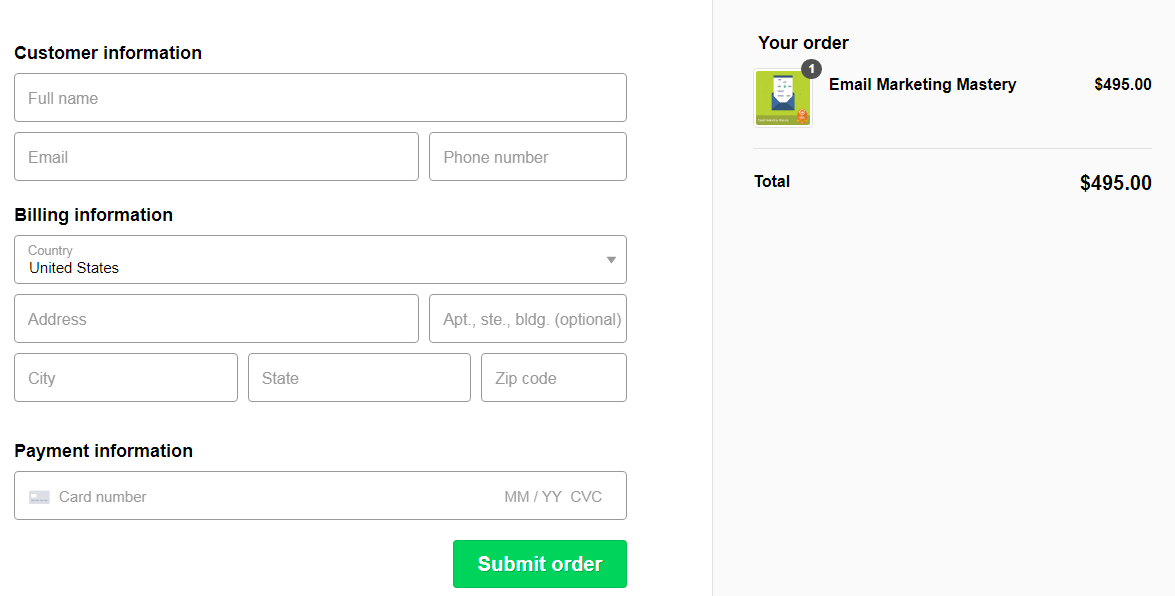
Task: Focus the CVC security code field
Action: tap(586, 497)
